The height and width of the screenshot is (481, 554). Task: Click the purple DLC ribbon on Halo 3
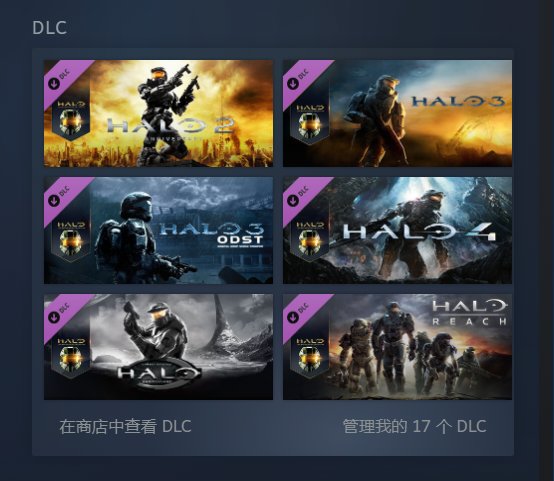(303, 78)
